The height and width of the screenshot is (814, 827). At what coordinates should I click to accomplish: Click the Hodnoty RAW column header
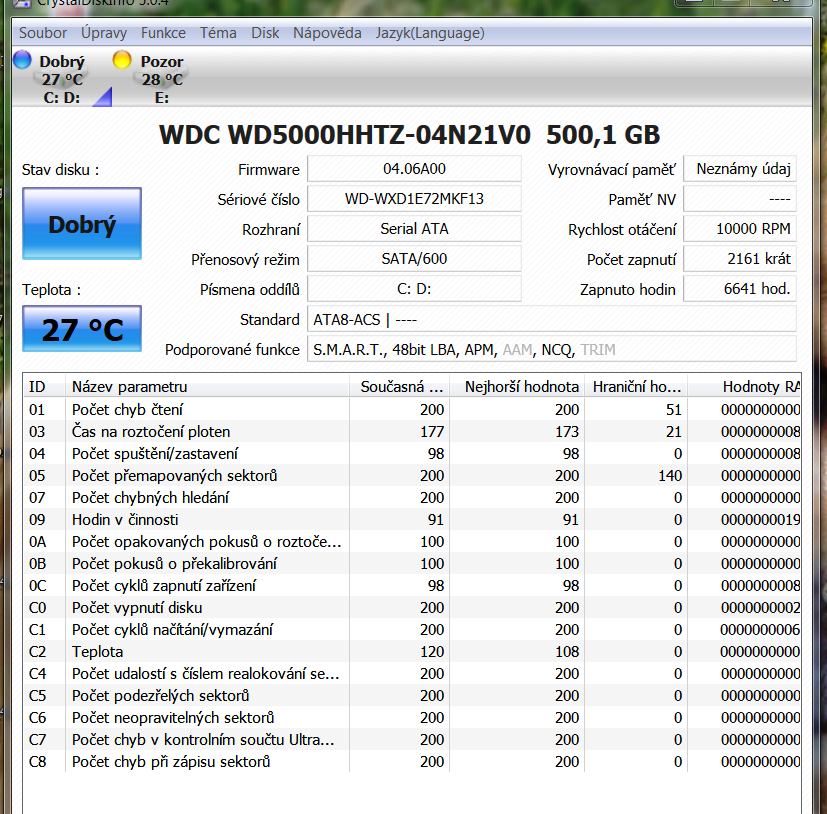point(744,387)
